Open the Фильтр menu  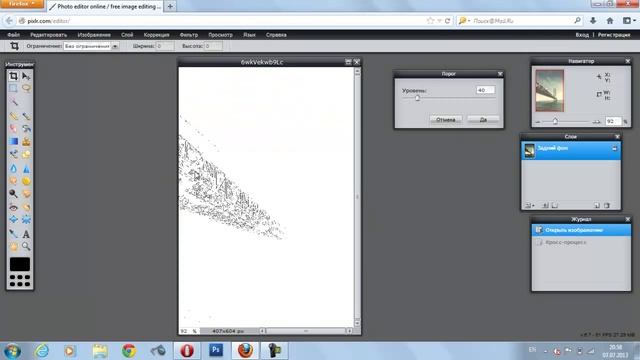[x=189, y=35]
